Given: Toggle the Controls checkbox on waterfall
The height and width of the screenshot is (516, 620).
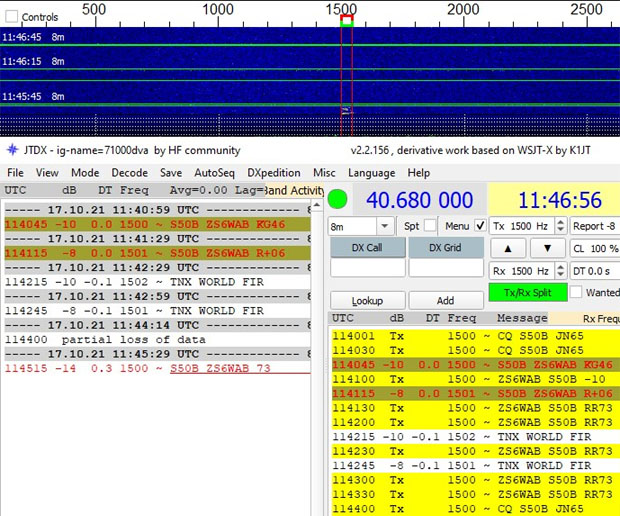Looking at the screenshot, I should click(x=11, y=16).
